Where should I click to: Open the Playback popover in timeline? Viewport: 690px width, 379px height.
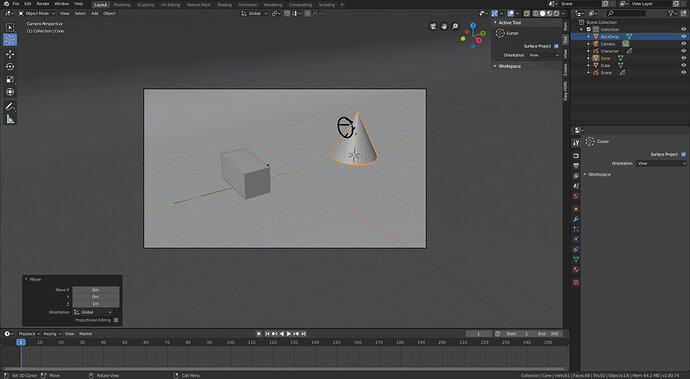pyautogui.click(x=29, y=334)
